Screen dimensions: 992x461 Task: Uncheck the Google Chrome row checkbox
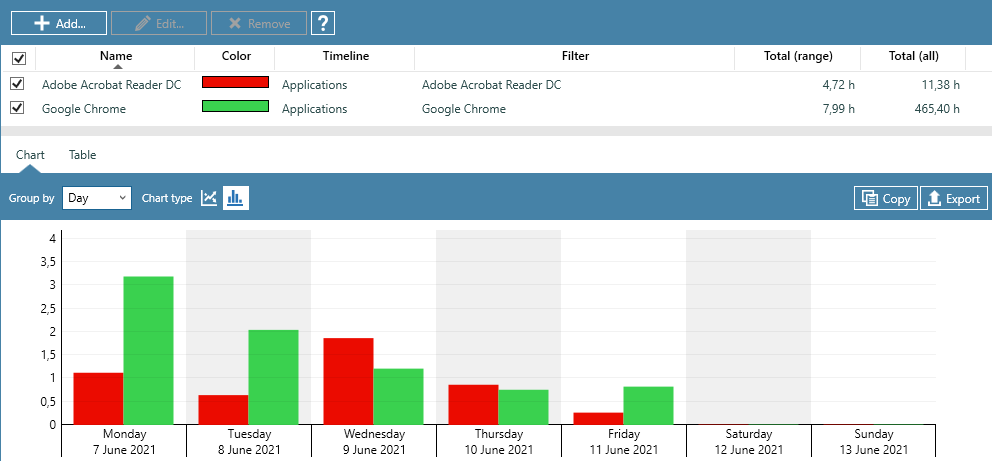pyautogui.click(x=17, y=108)
